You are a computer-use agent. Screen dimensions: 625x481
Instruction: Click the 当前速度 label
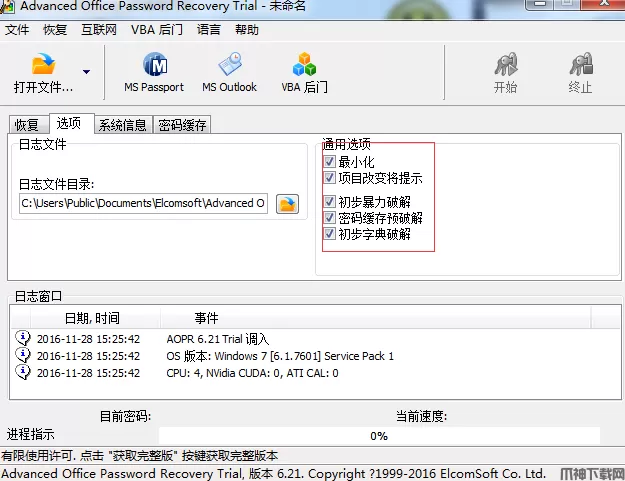421,416
